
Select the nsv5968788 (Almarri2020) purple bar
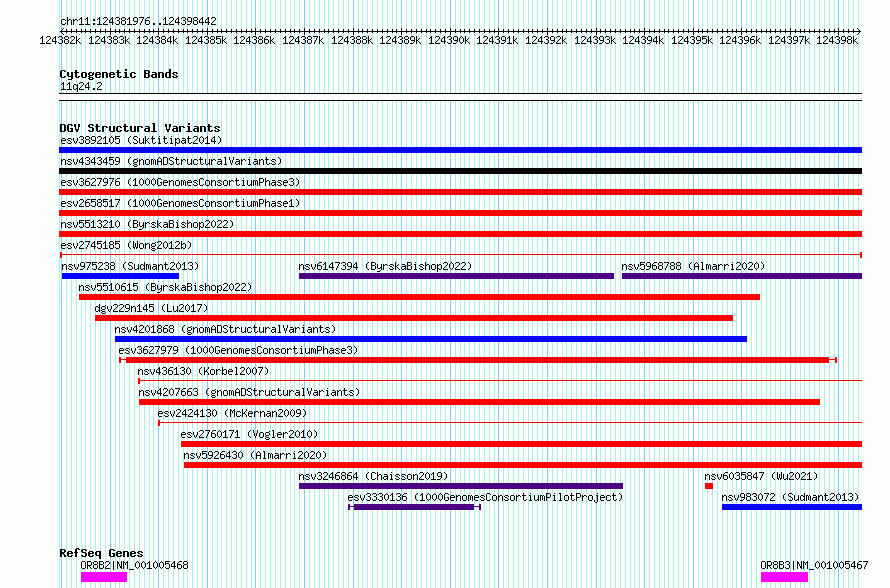[x=742, y=276]
